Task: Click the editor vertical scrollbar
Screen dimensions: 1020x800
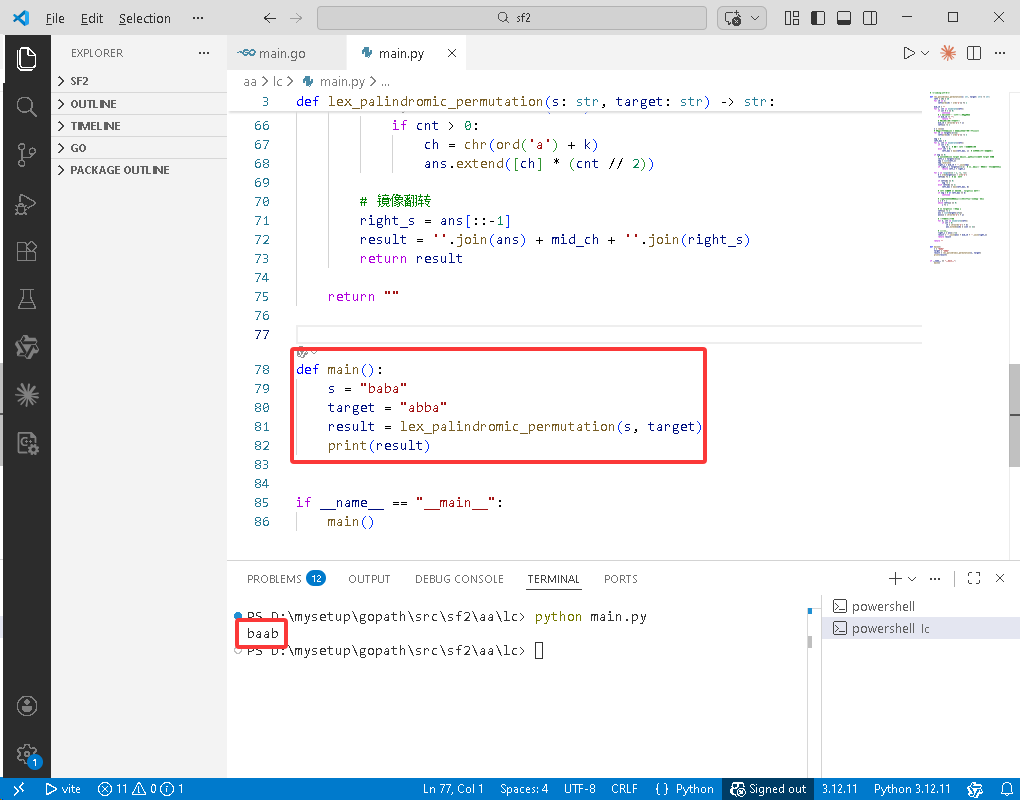Action: coord(1014,415)
